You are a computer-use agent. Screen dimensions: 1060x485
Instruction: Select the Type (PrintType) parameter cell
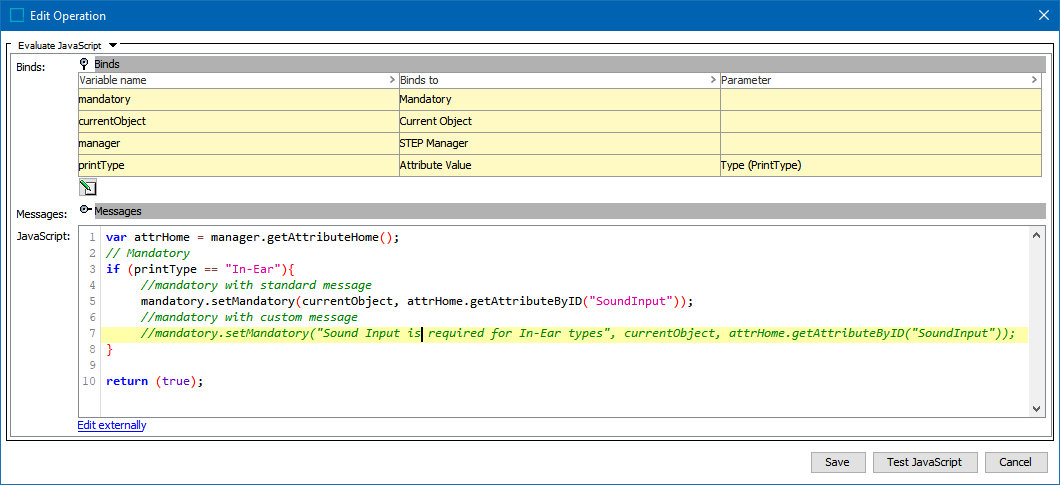pyautogui.click(x=880, y=165)
